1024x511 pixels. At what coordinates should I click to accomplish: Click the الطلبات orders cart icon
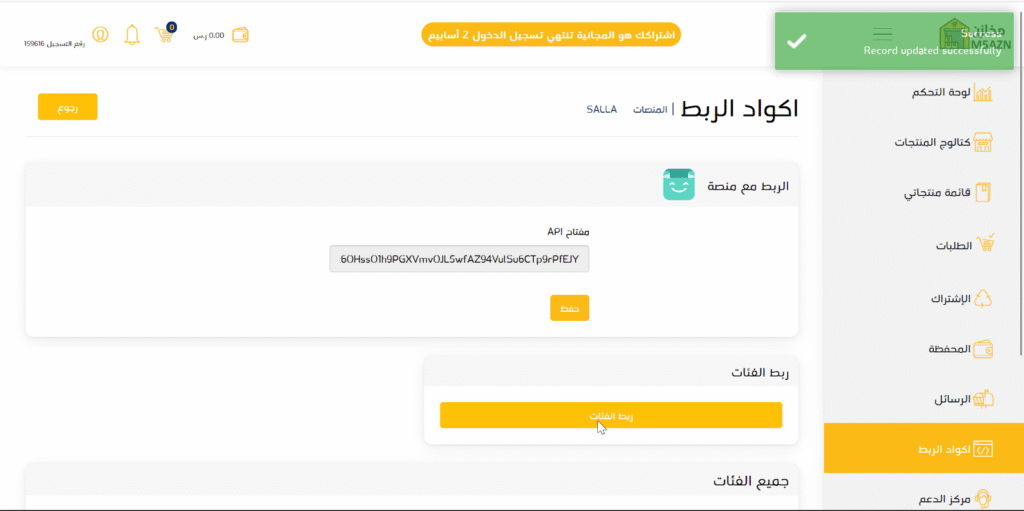[983, 245]
